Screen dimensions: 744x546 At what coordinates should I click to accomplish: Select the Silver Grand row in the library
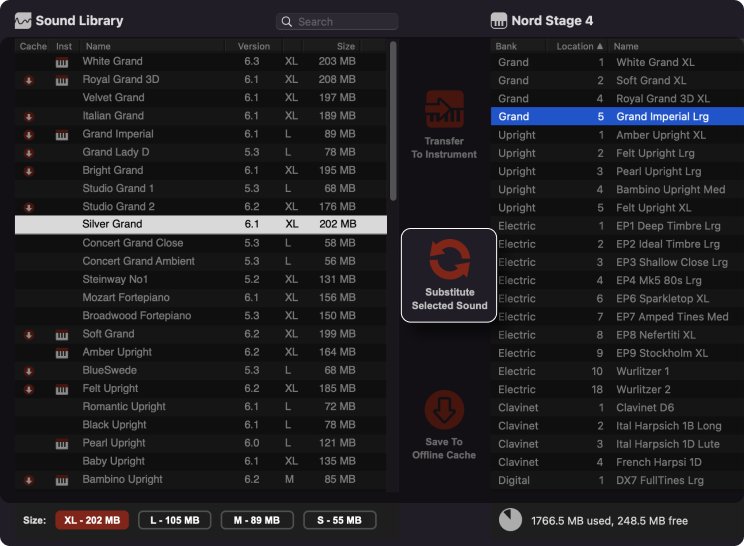[201, 224]
